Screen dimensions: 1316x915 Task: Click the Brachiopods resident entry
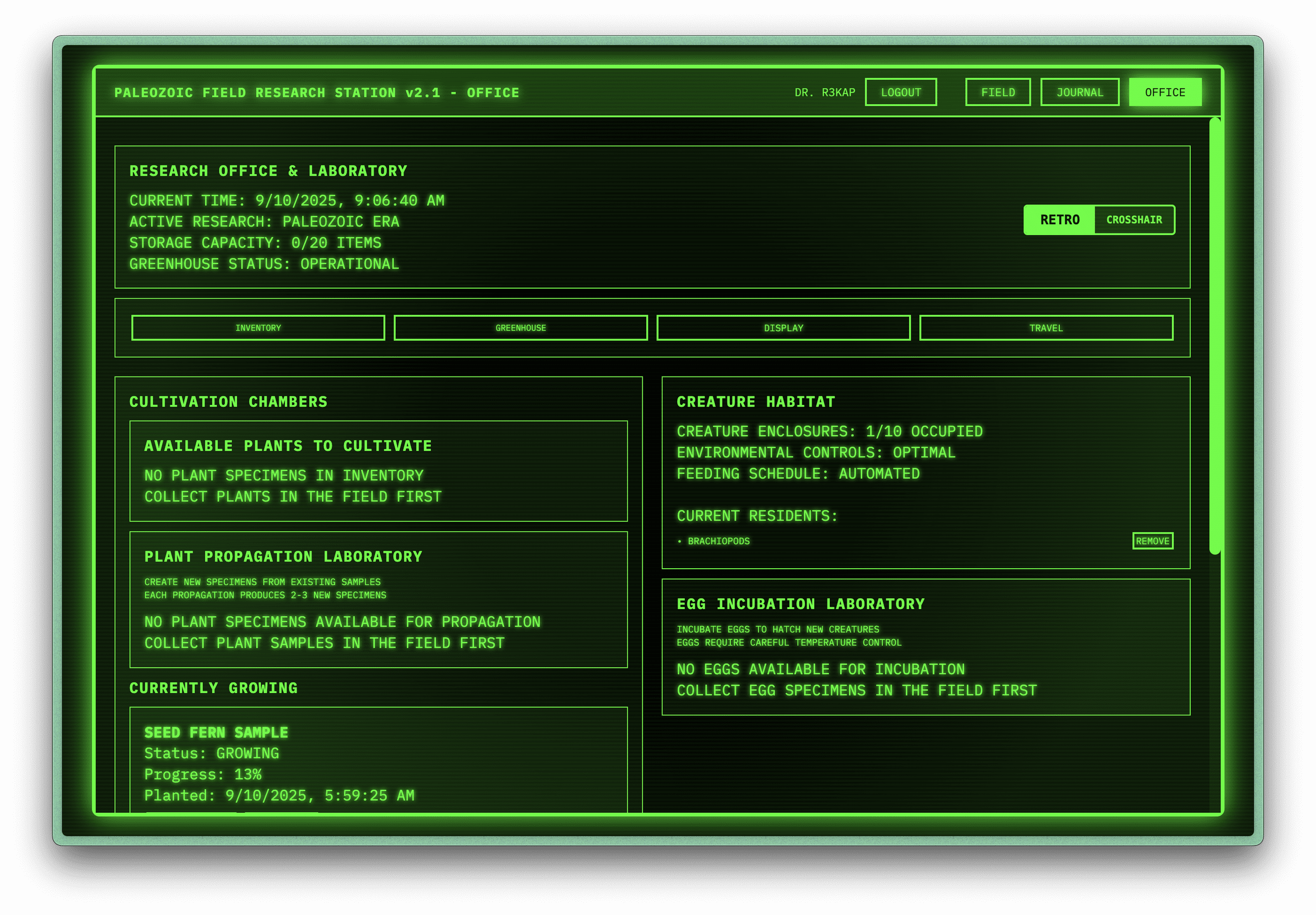(713, 541)
